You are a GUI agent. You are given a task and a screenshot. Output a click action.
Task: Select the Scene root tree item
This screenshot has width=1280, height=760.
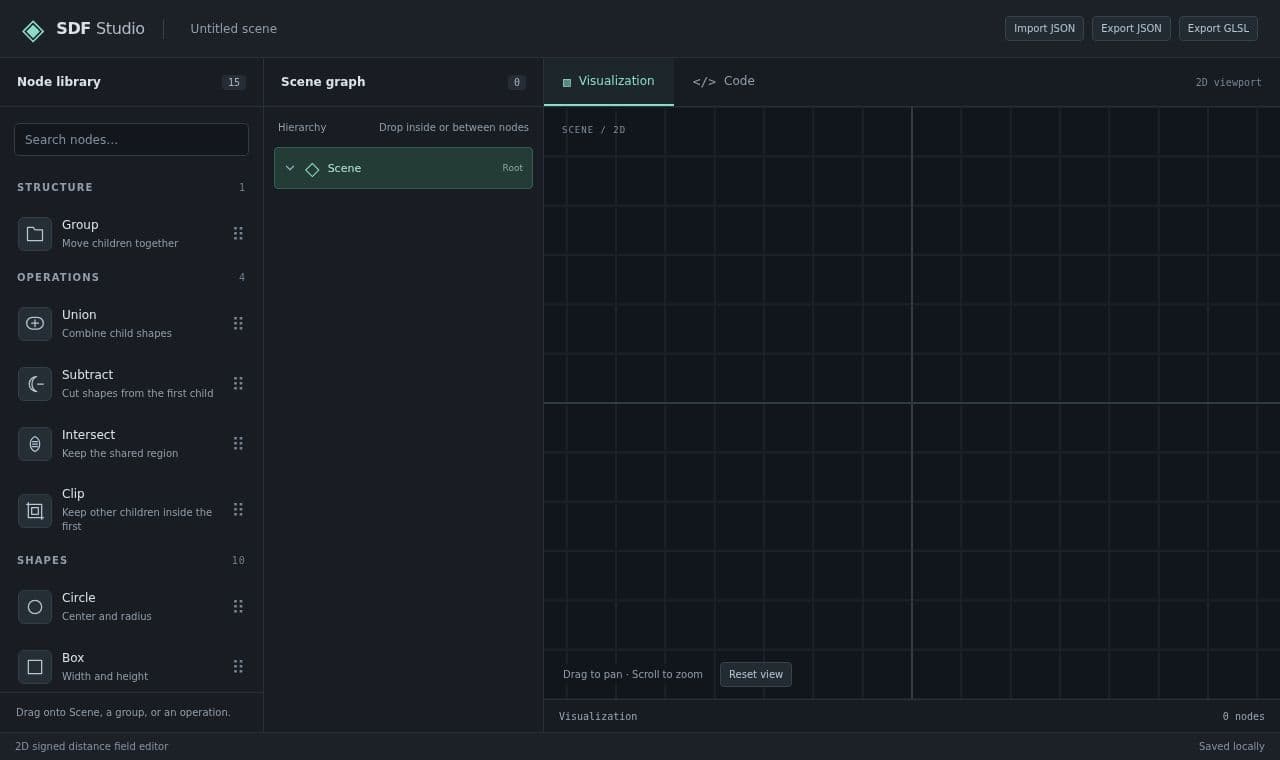pos(403,168)
